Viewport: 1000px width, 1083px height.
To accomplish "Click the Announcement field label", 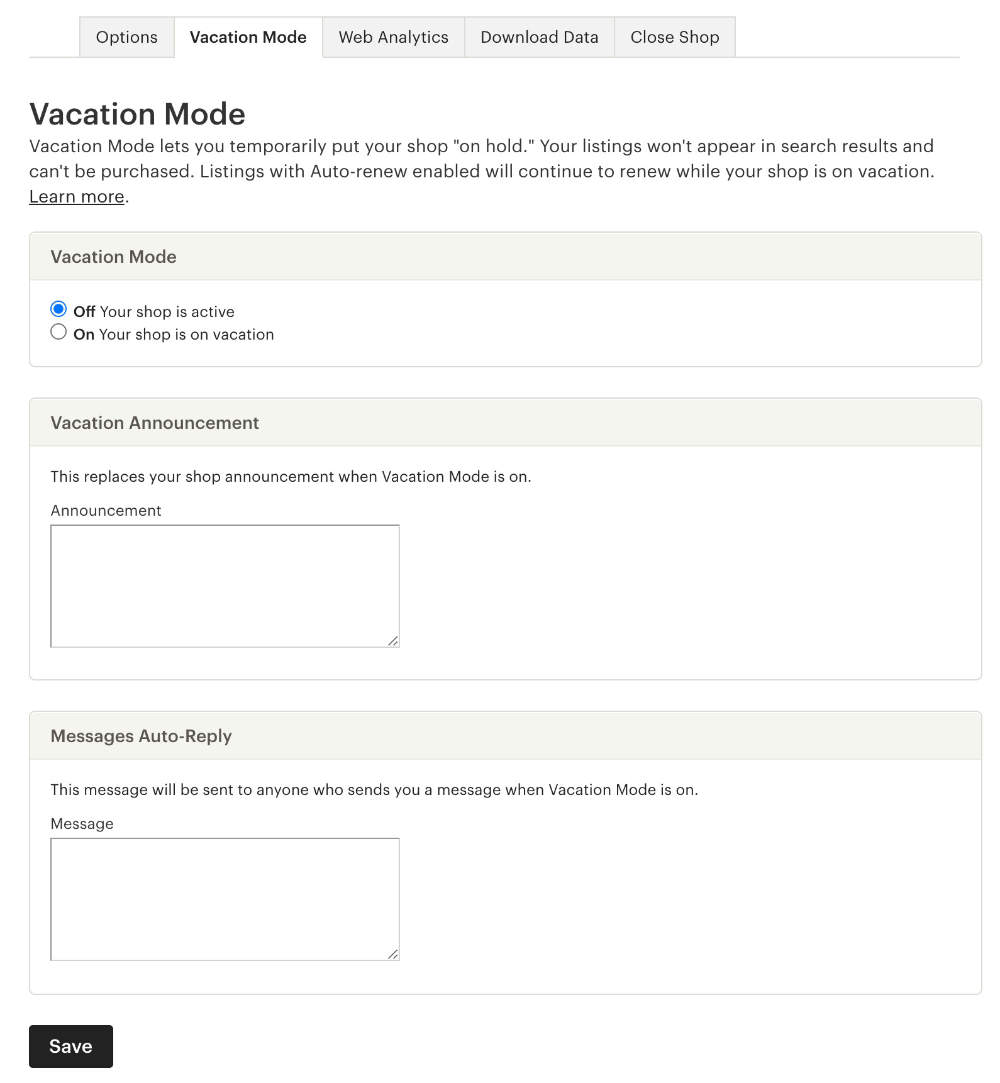I will (105, 510).
